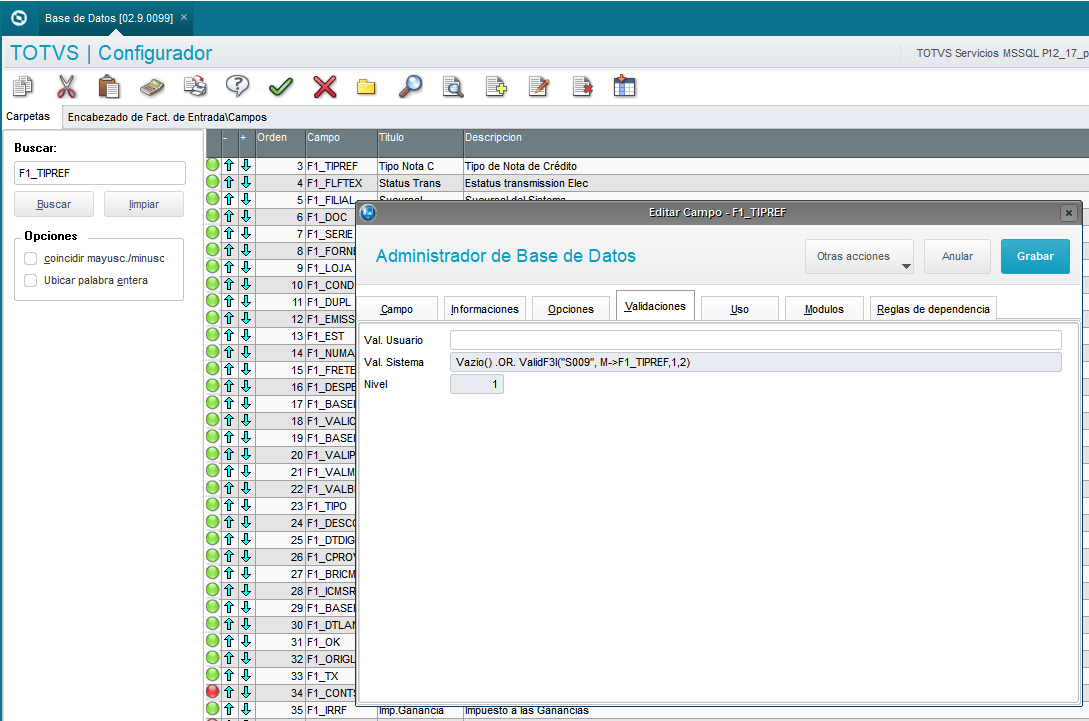This screenshot has width=1089, height=721.
Task: Enable 'coincidir mayusc./minusc' checkbox
Action: pos(31,258)
